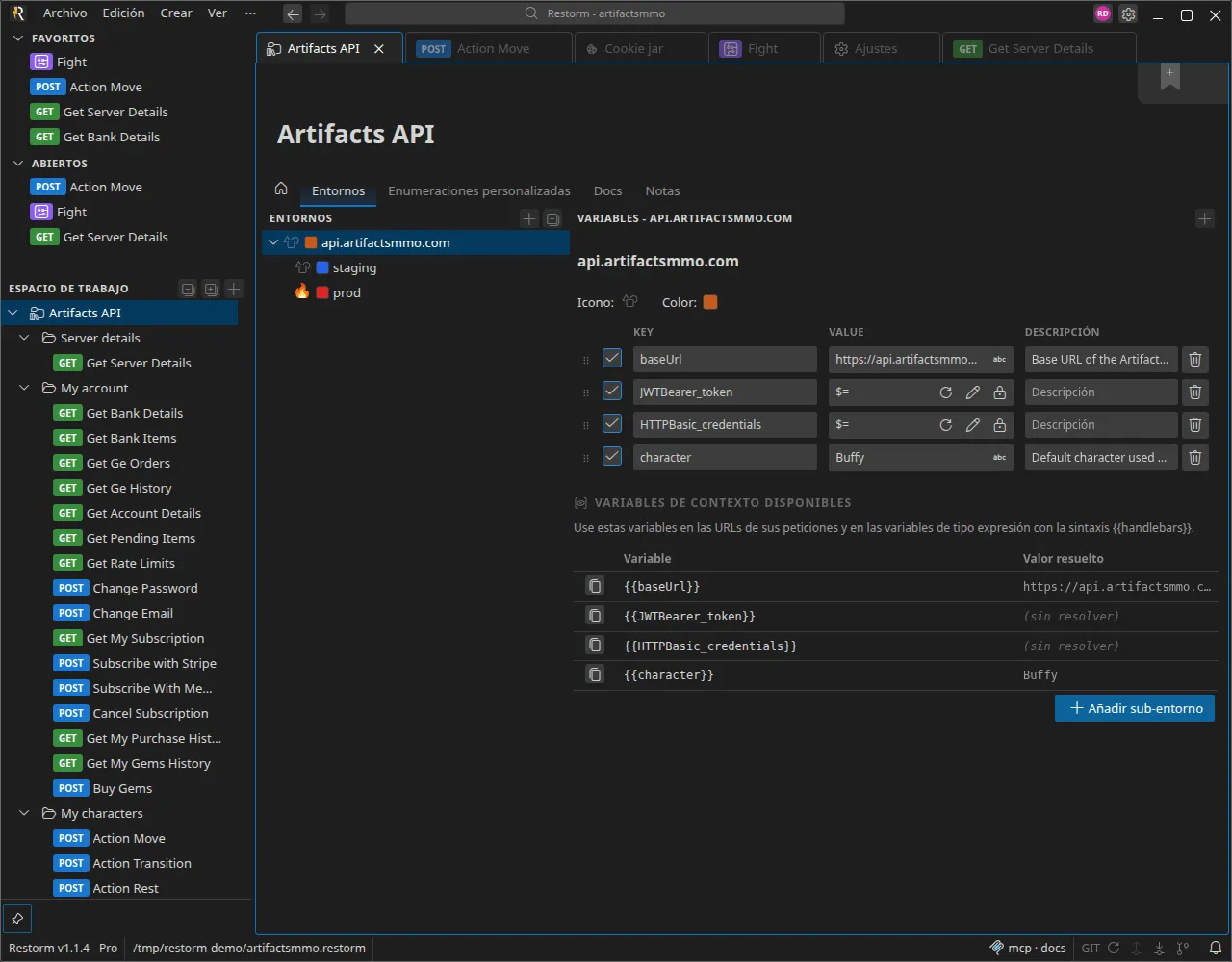1232x962 pixels.
Task: Click the lock icon for HTTPBasic_credentials
Action: 1000,425
